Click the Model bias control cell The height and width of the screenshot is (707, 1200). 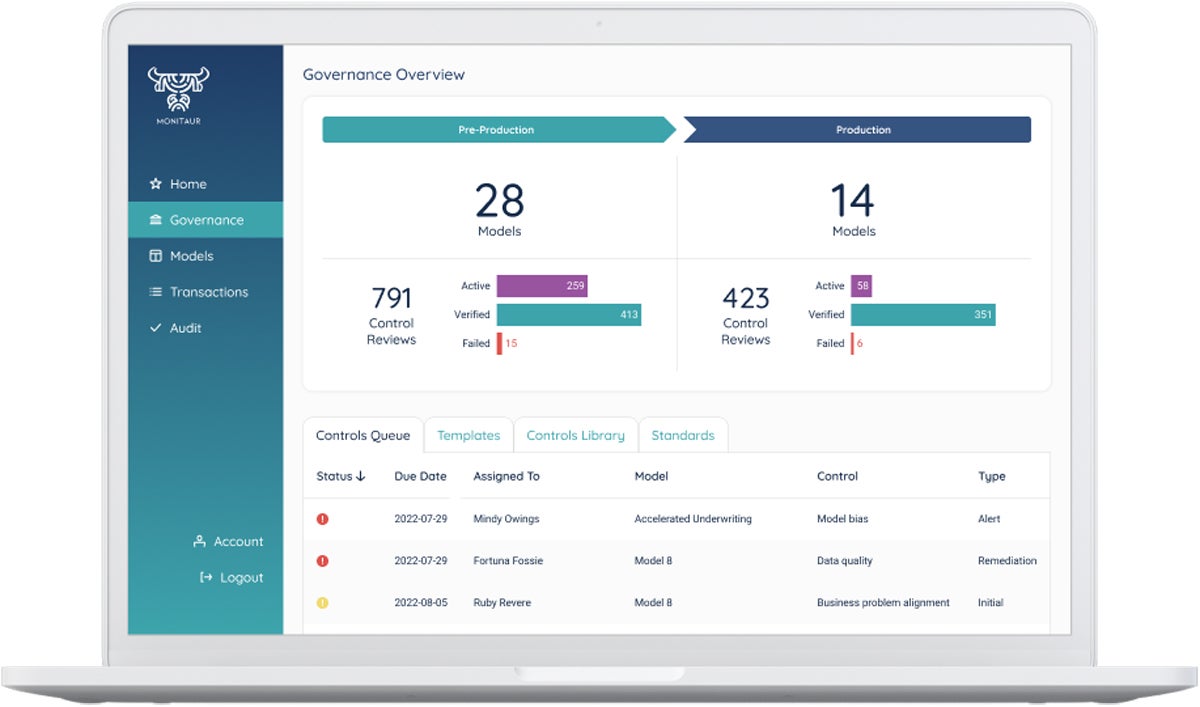[x=844, y=519]
